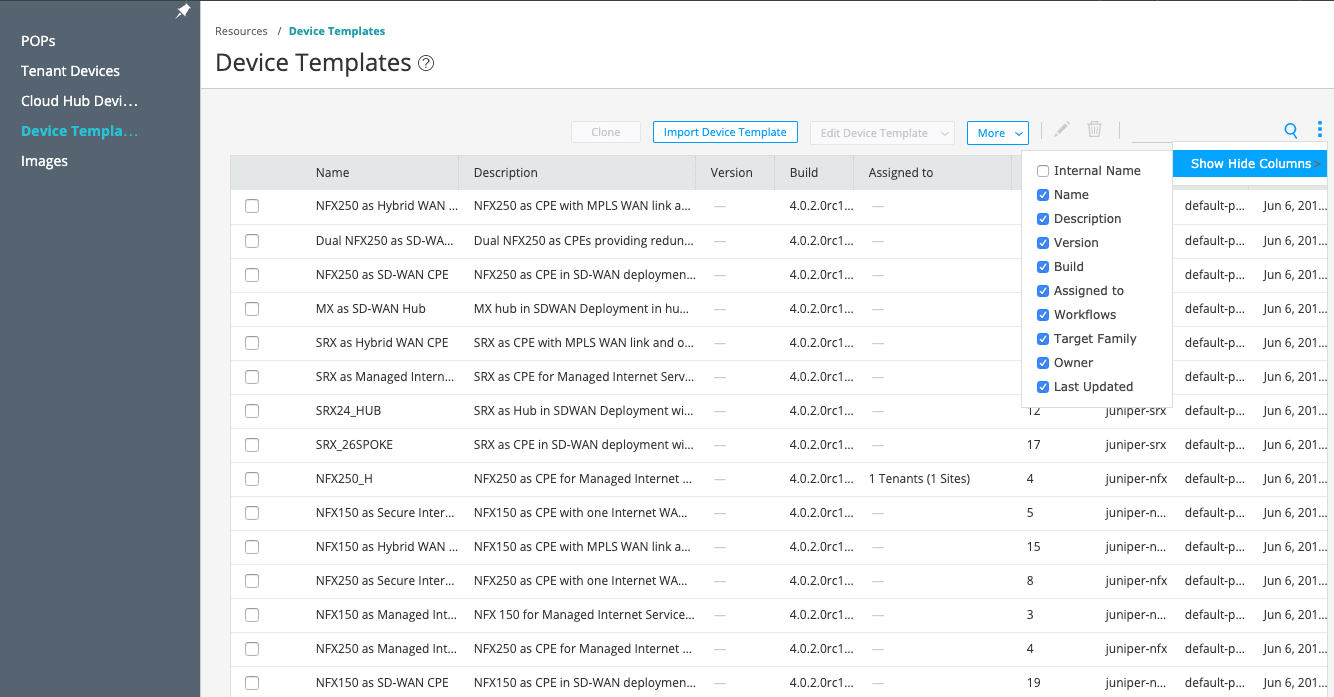Image resolution: width=1334 pixels, height=697 pixels.
Task: Open the Images sidebar entry
Action: pyautogui.click(x=44, y=160)
